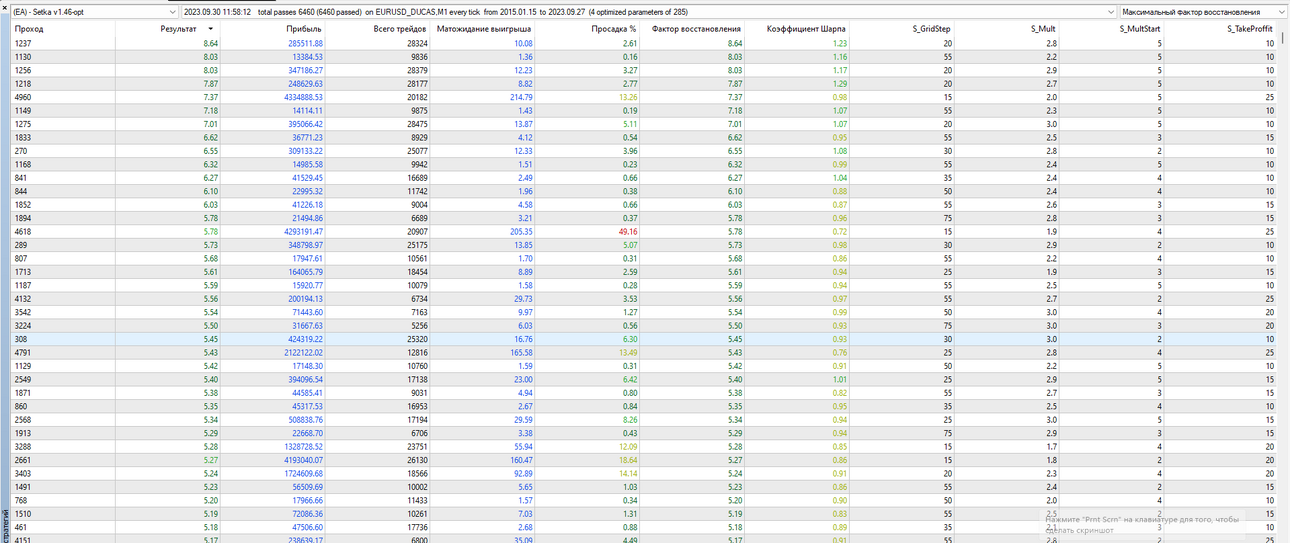Select pass number 1130
The image size is (1290, 543).
[x=23, y=57]
